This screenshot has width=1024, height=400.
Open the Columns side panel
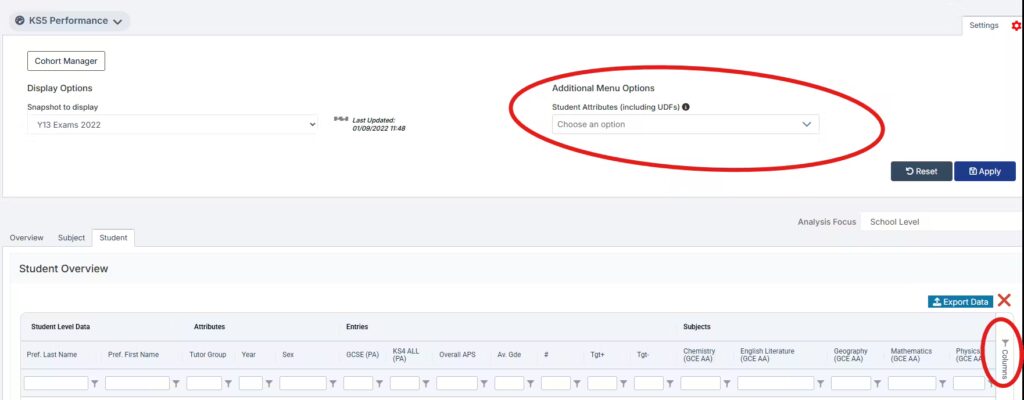1005,357
